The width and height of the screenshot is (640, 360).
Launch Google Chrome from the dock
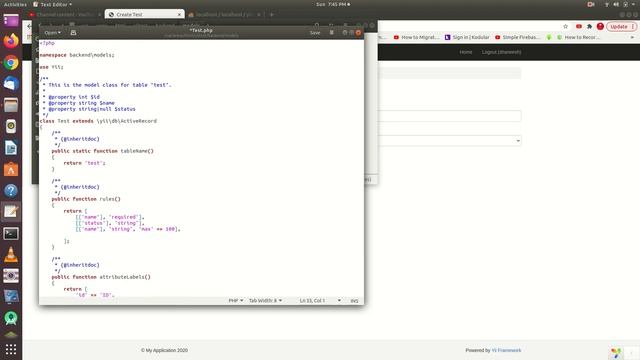(11, 62)
